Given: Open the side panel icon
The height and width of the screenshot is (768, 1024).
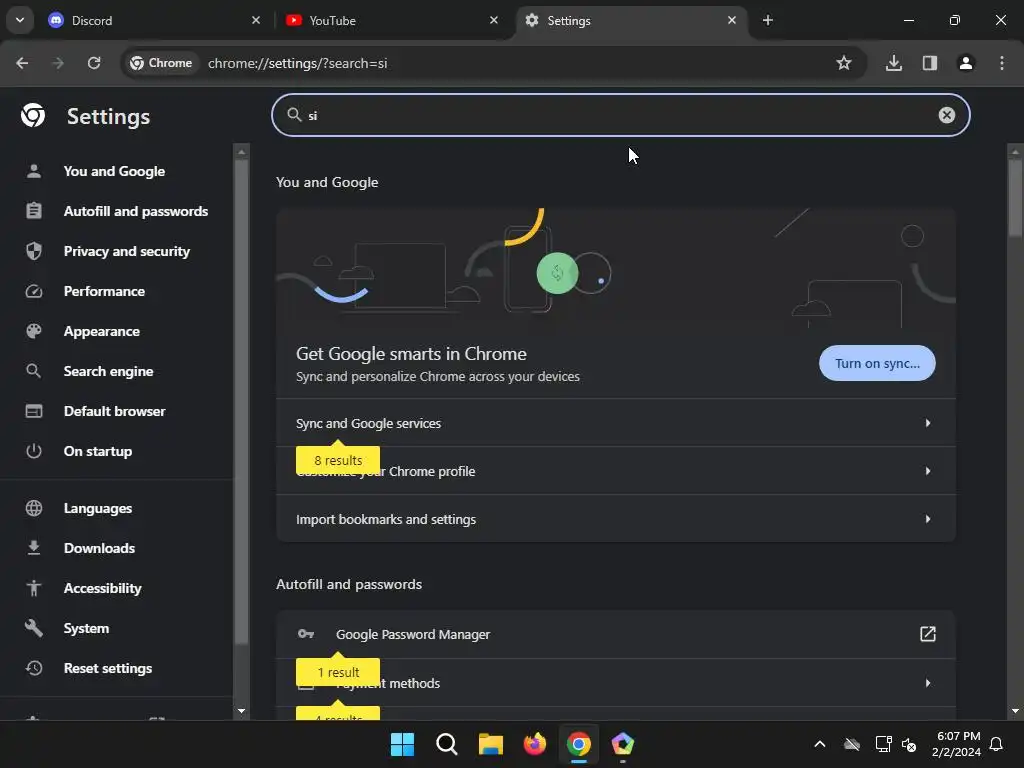Looking at the screenshot, I should tap(930, 63).
